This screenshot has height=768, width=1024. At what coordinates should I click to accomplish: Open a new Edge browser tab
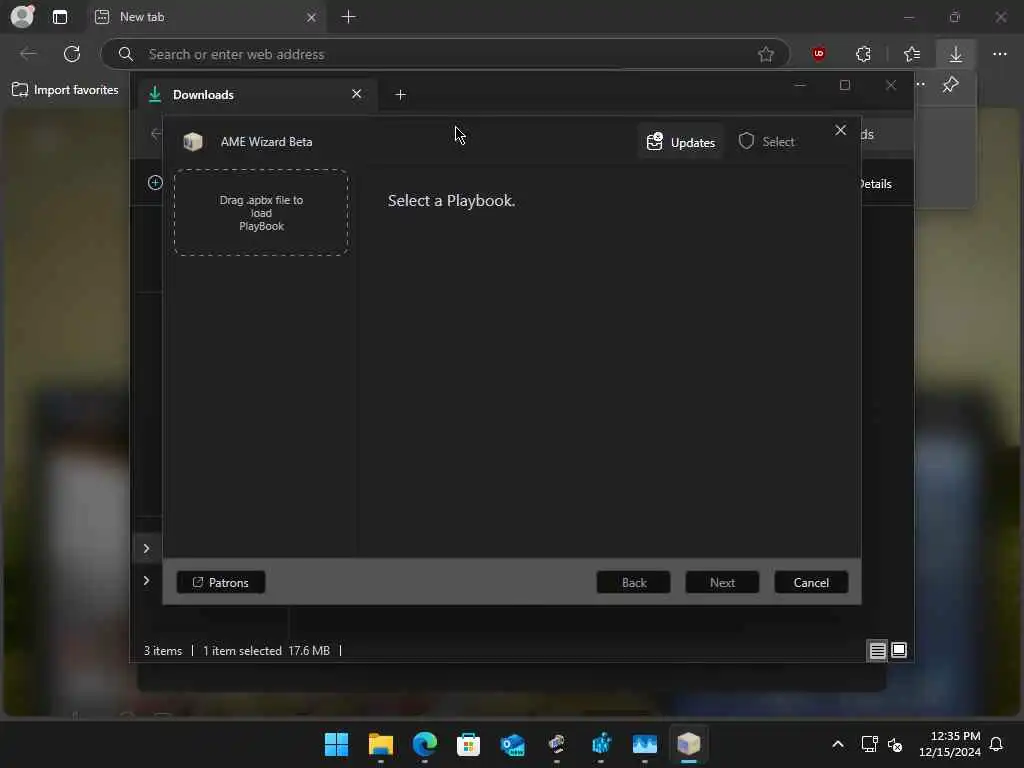pyautogui.click(x=349, y=17)
